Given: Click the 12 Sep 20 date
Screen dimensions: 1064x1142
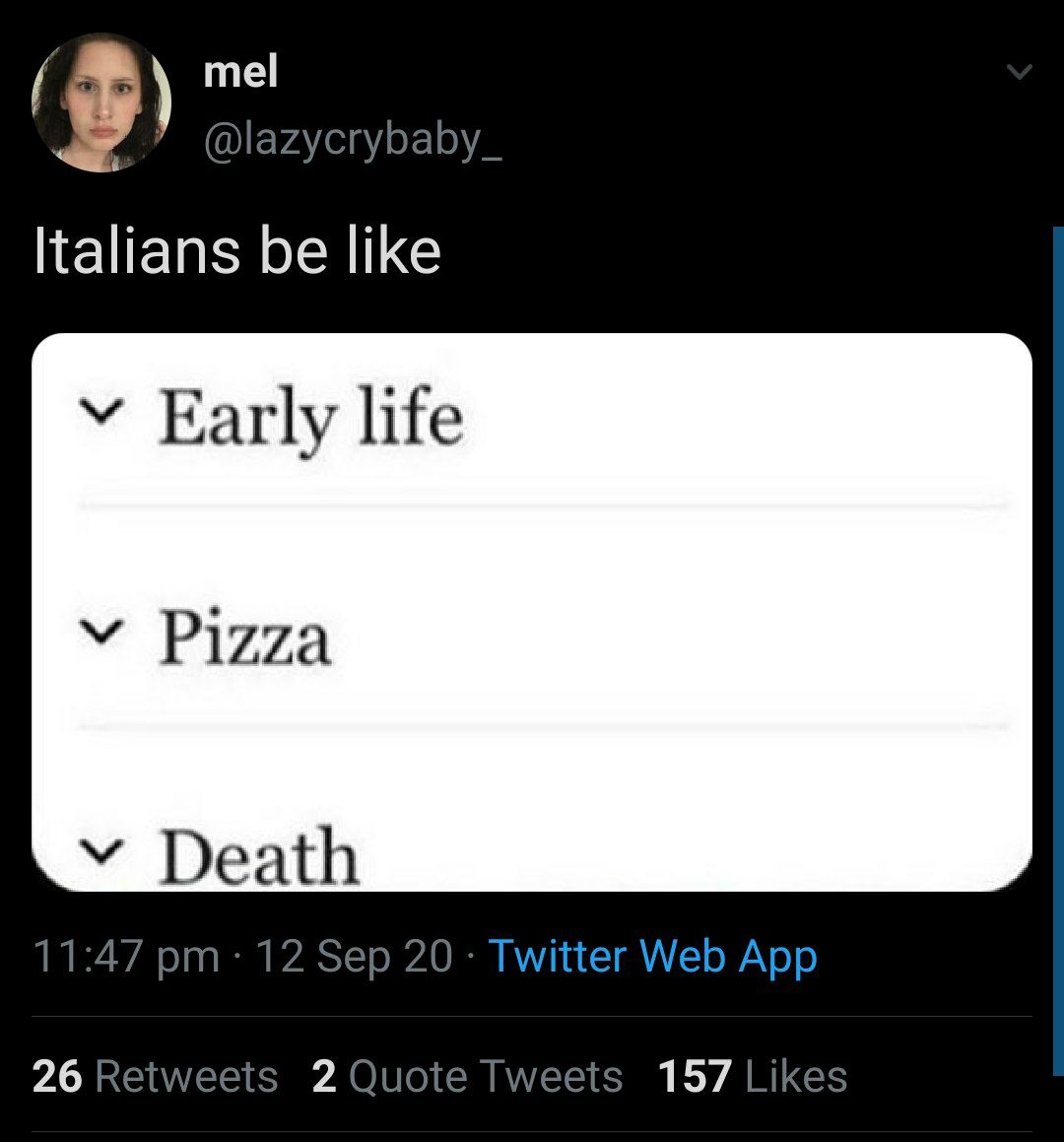Looking at the screenshot, I should click(354, 956).
